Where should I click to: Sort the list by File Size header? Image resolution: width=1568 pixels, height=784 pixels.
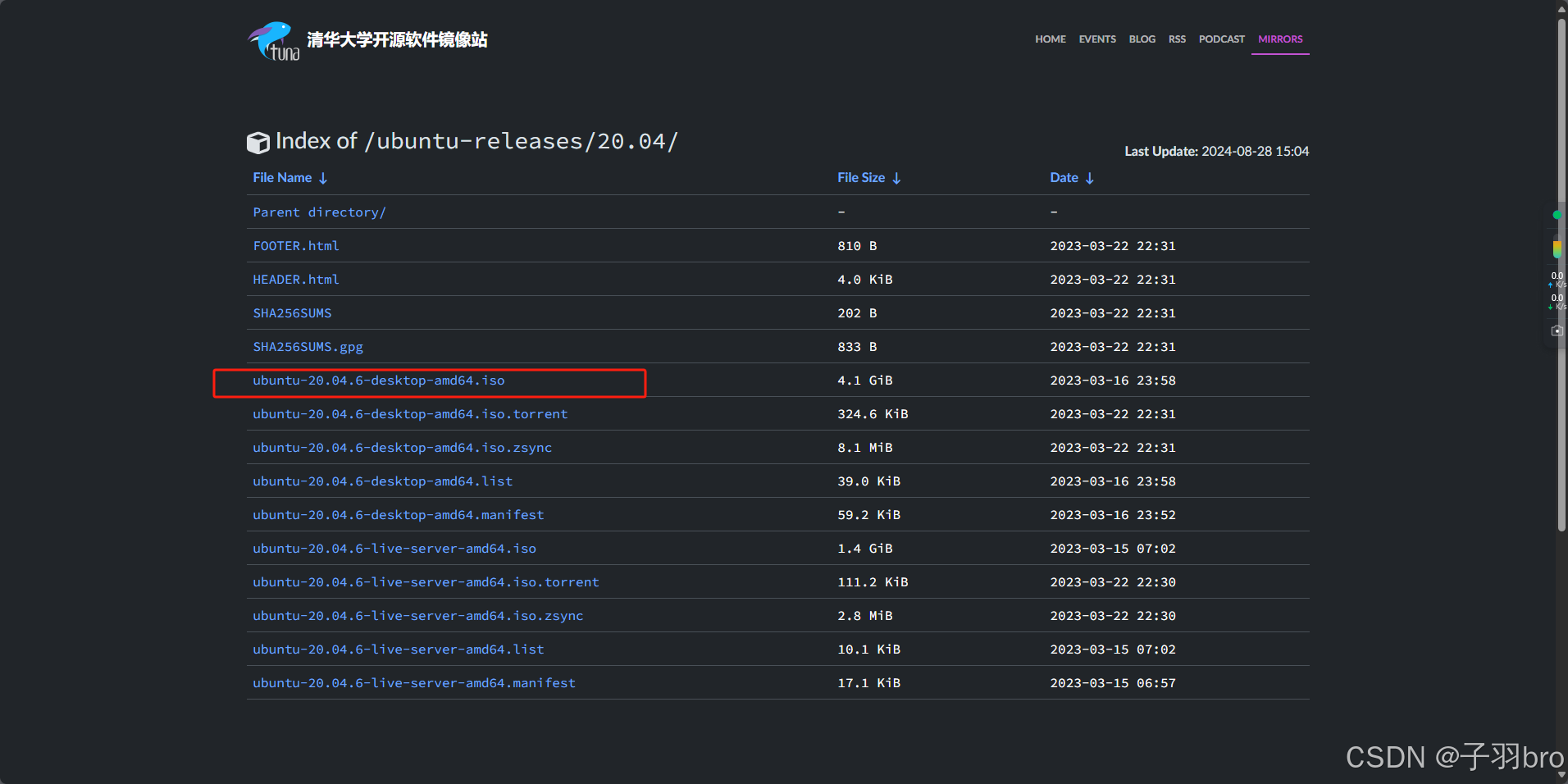click(x=861, y=178)
